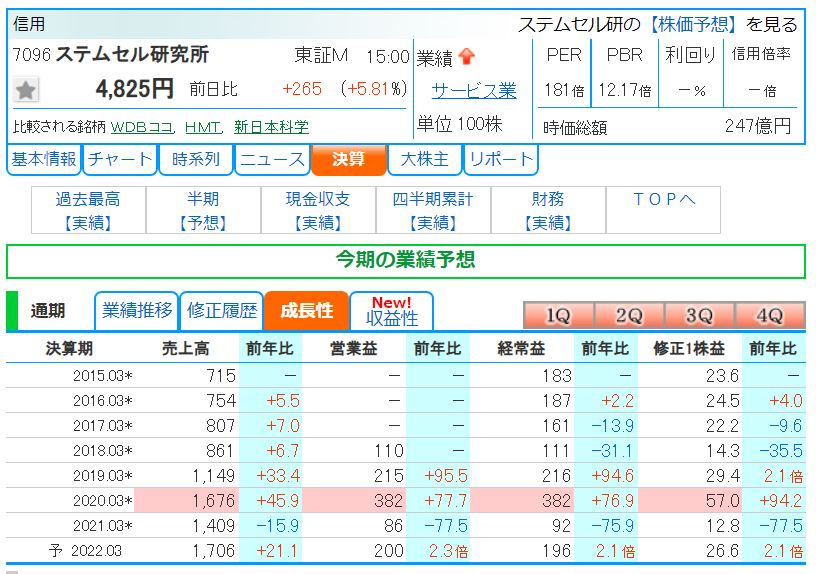Click the 売上高 column header
This screenshot has height=574, width=816.
click(185, 348)
